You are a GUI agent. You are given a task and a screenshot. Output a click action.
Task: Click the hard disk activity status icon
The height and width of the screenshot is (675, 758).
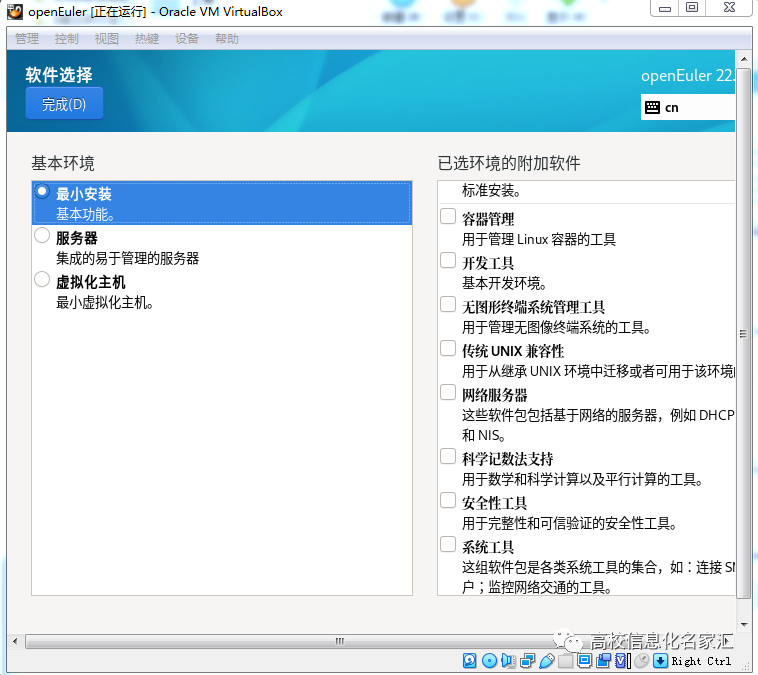tap(469, 660)
